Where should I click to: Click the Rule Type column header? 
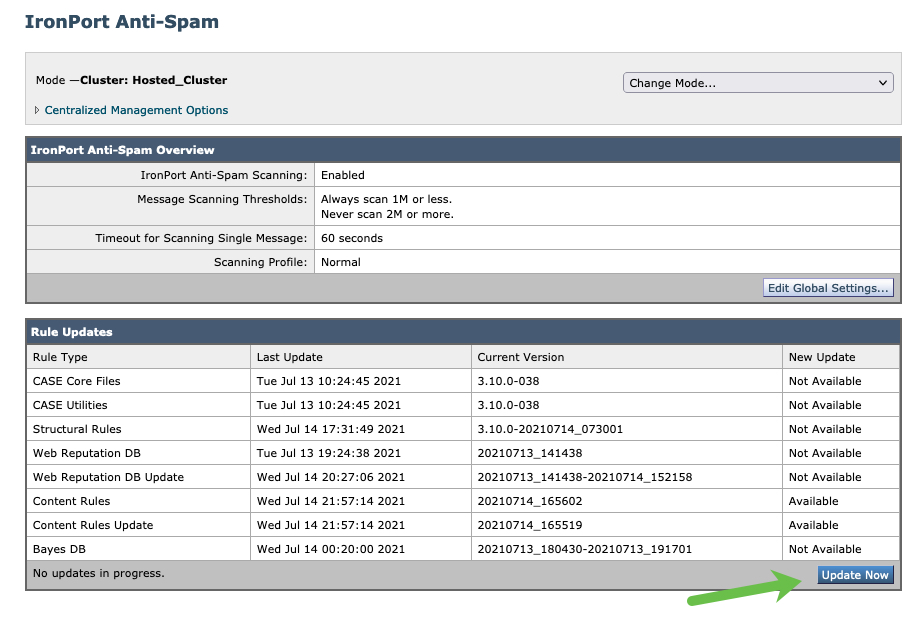click(x=60, y=357)
